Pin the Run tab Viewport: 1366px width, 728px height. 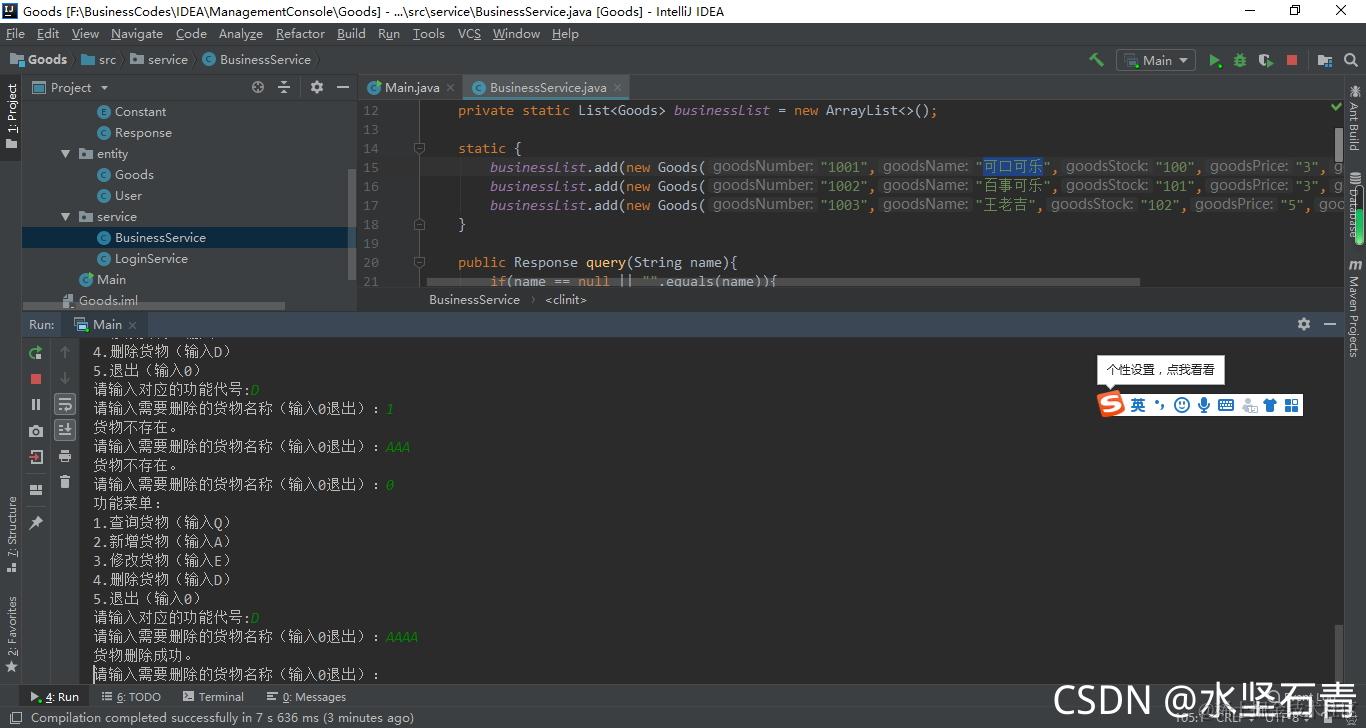pyautogui.click(x=36, y=523)
